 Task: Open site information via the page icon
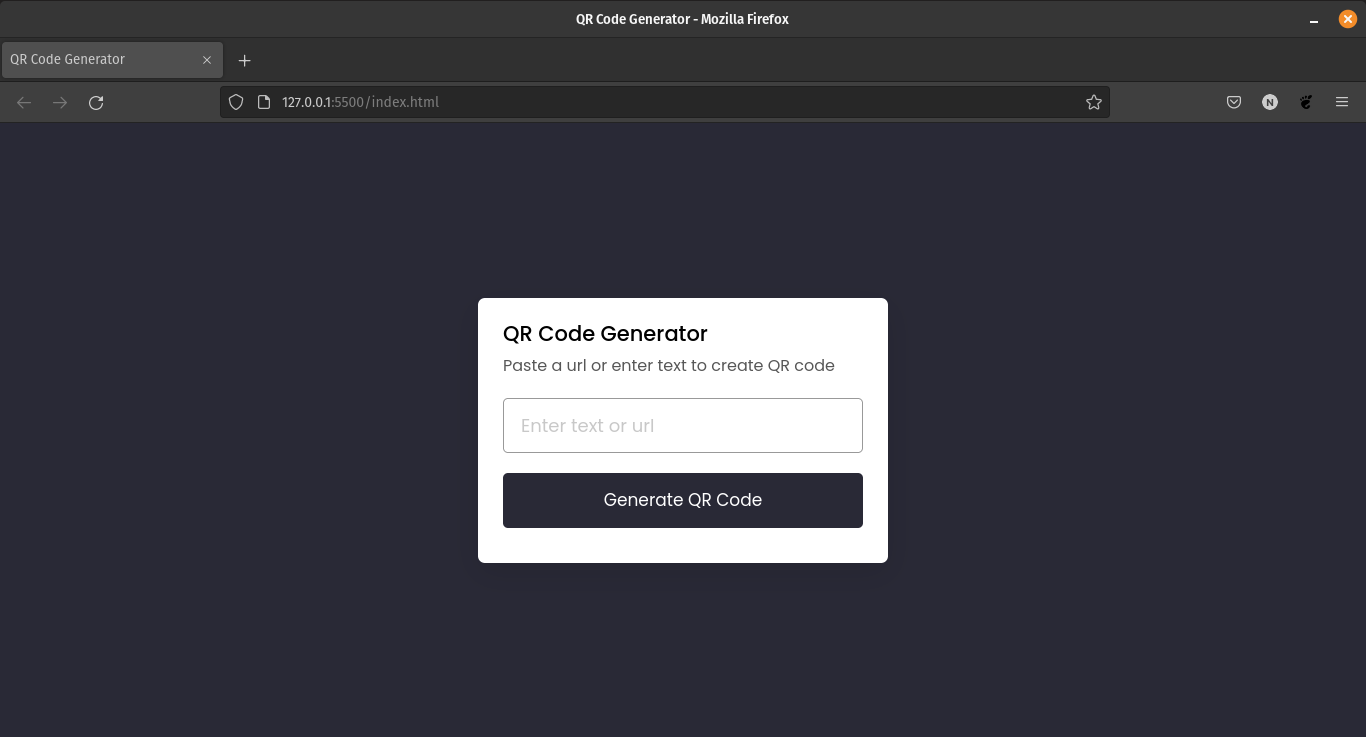pos(262,102)
